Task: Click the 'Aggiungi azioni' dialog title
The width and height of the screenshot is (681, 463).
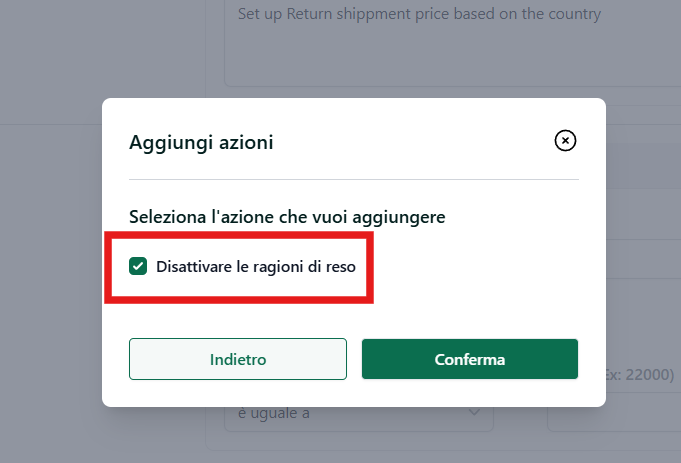Action: pyautogui.click(x=201, y=142)
